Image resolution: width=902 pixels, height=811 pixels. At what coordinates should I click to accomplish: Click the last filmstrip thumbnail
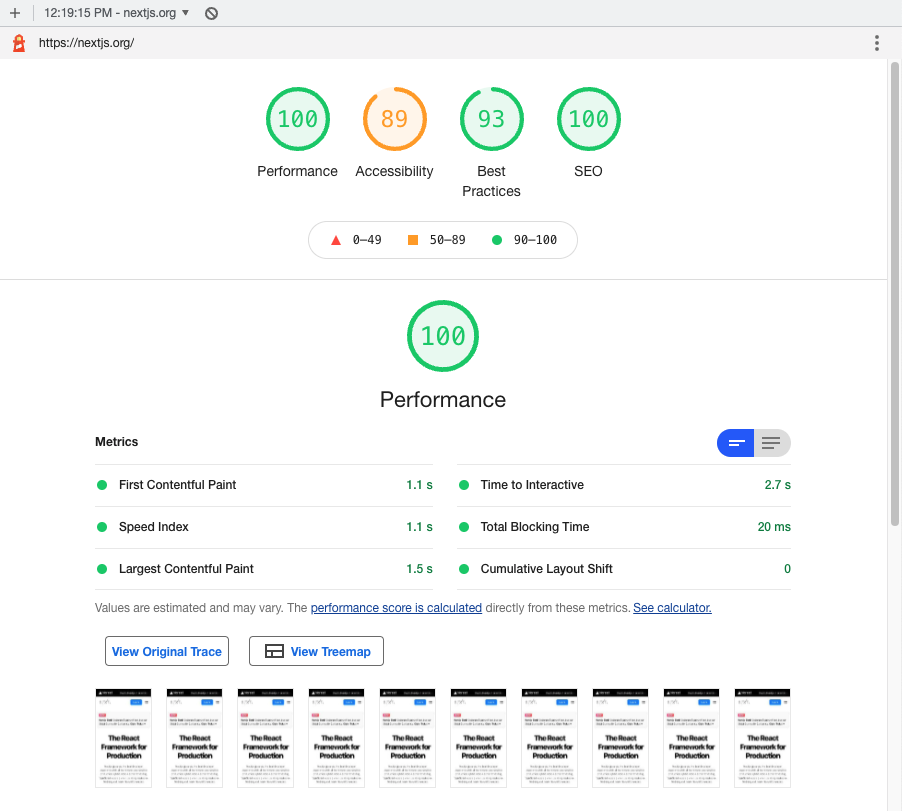(x=762, y=738)
